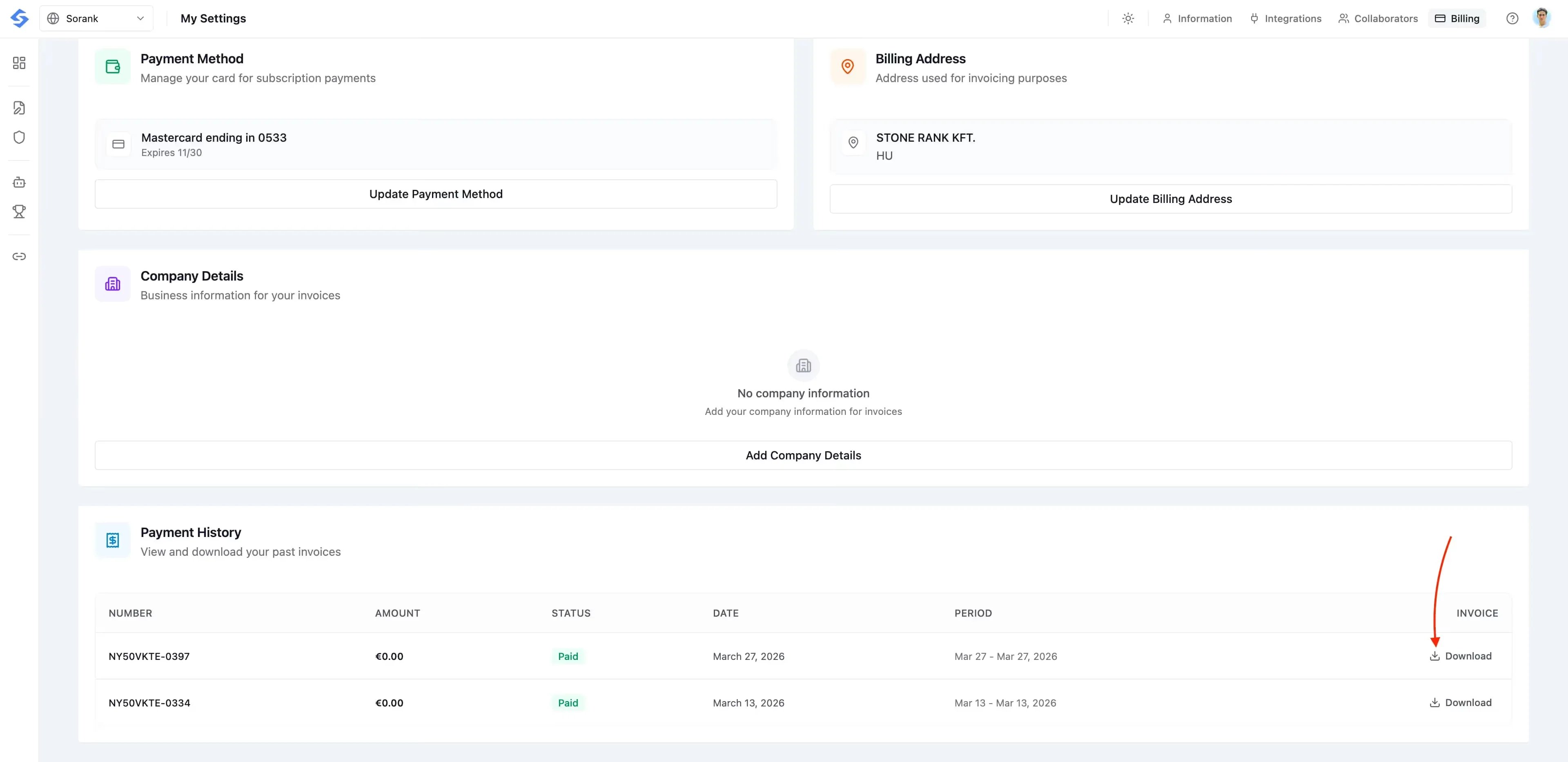The width and height of the screenshot is (1568, 762).
Task: Click the Company Details building icon
Action: (x=113, y=284)
